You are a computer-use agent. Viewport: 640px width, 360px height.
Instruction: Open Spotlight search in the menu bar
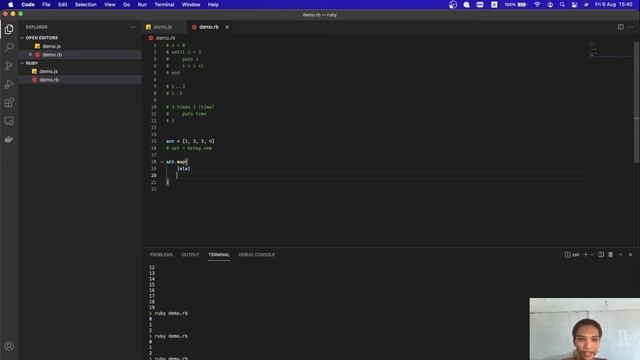pos(562,4)
